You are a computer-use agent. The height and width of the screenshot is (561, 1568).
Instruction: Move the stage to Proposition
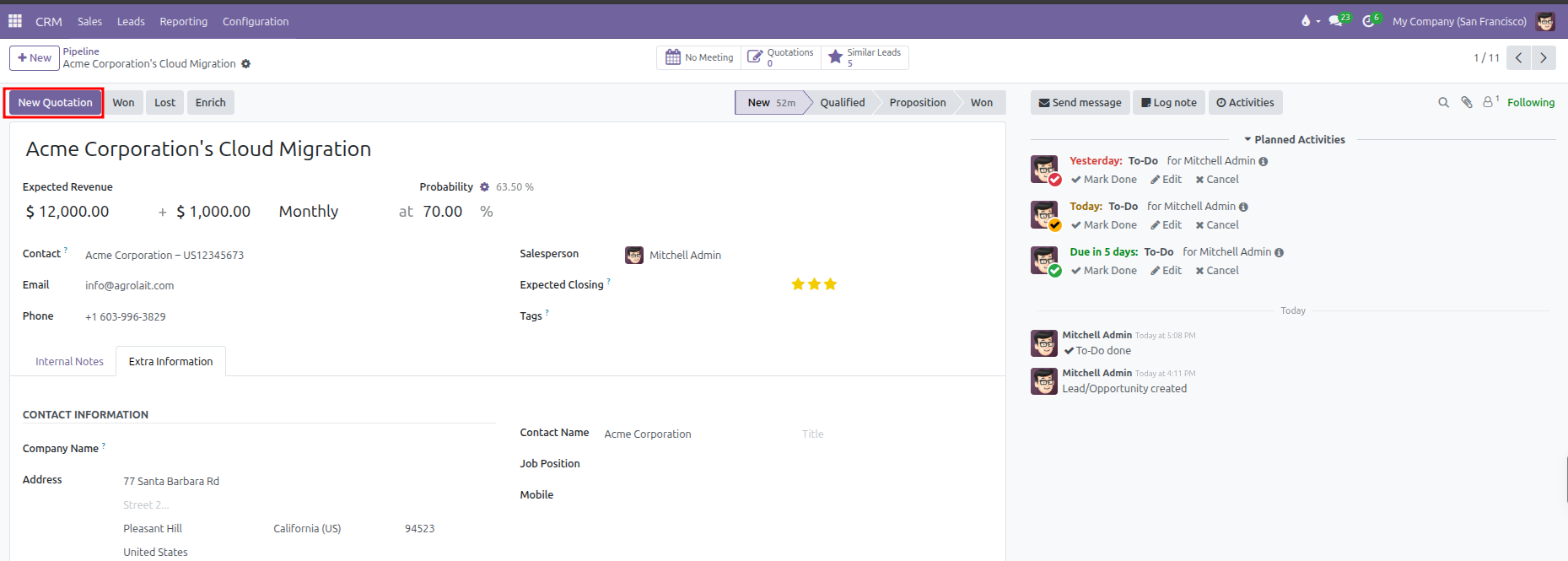918,103
